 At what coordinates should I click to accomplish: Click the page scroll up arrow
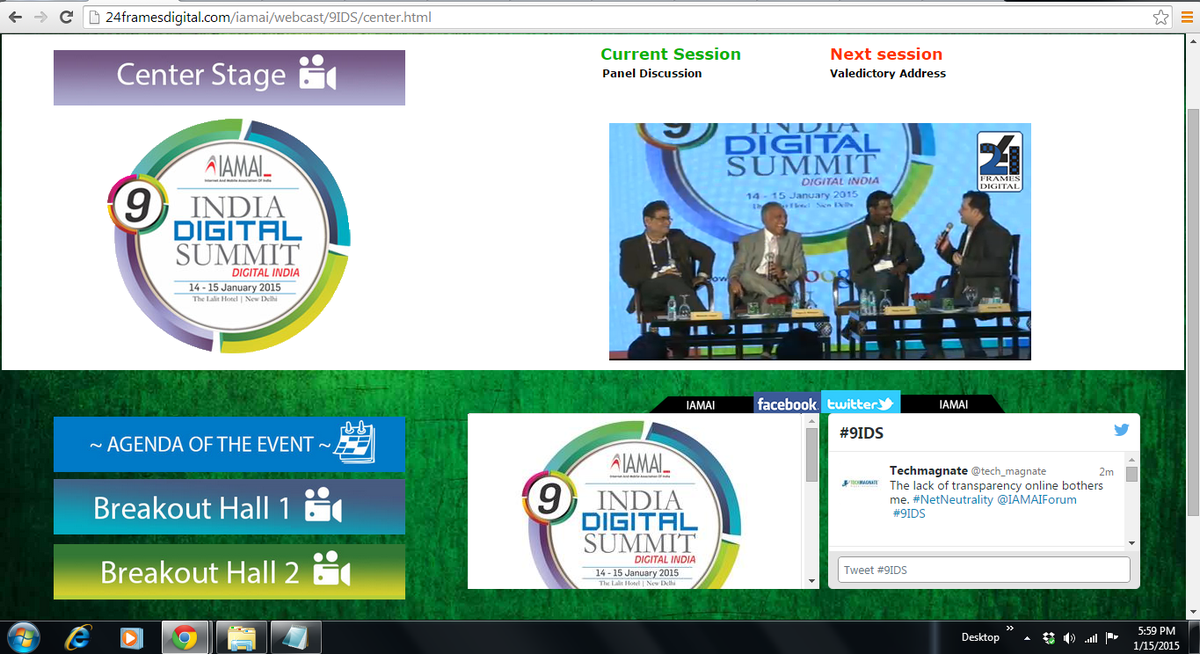click(1192, 41)
